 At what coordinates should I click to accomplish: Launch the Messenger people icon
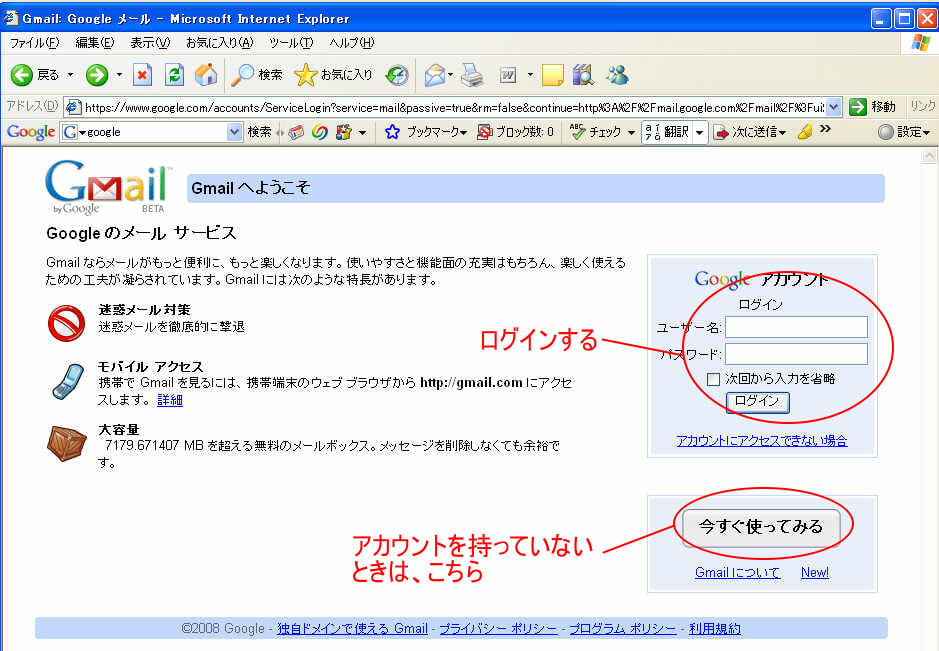pos(617,75)
